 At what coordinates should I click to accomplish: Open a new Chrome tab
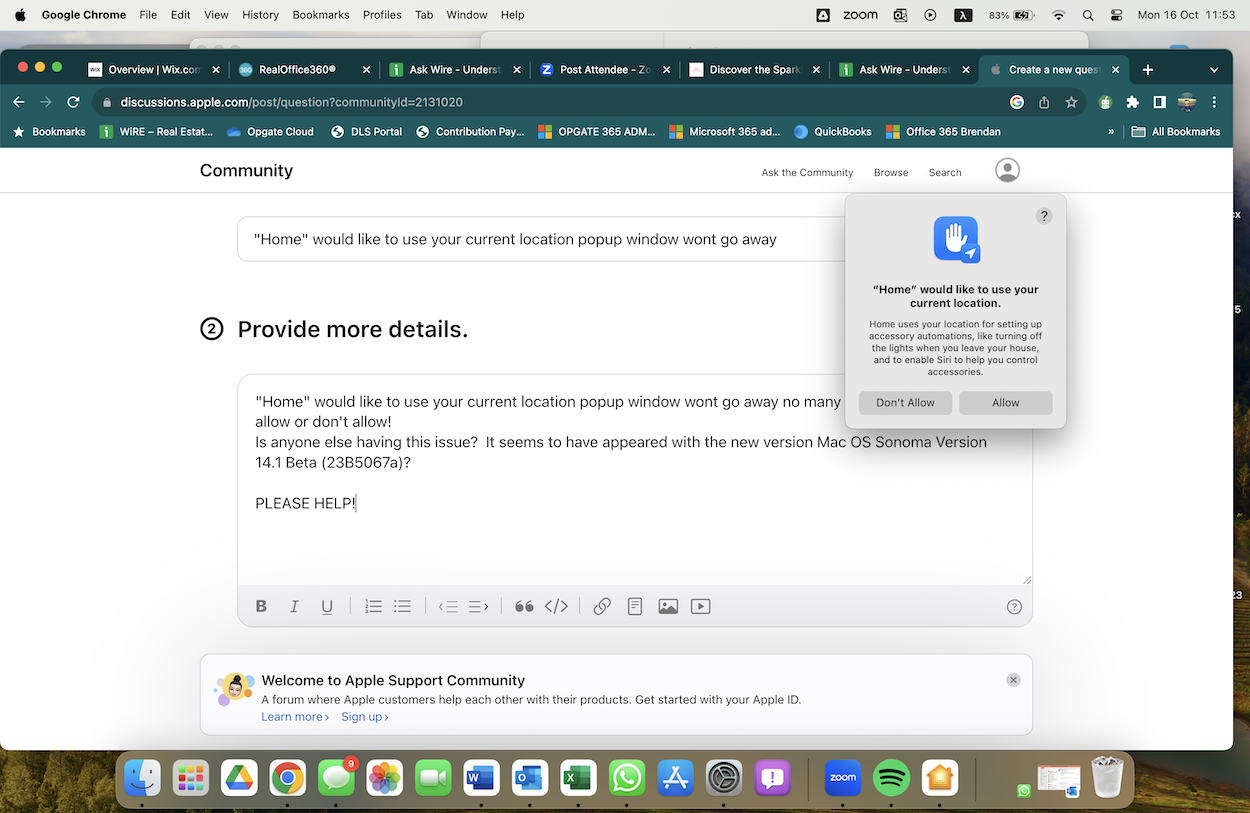click(1148, 70)
